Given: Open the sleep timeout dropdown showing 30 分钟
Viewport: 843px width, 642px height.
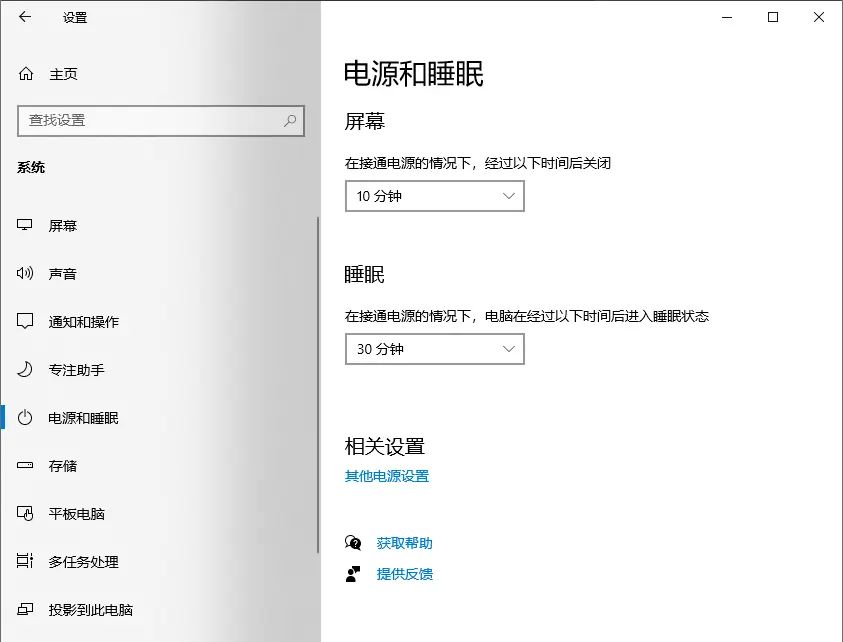Looking at the screenshot, I should coord(434,349).
